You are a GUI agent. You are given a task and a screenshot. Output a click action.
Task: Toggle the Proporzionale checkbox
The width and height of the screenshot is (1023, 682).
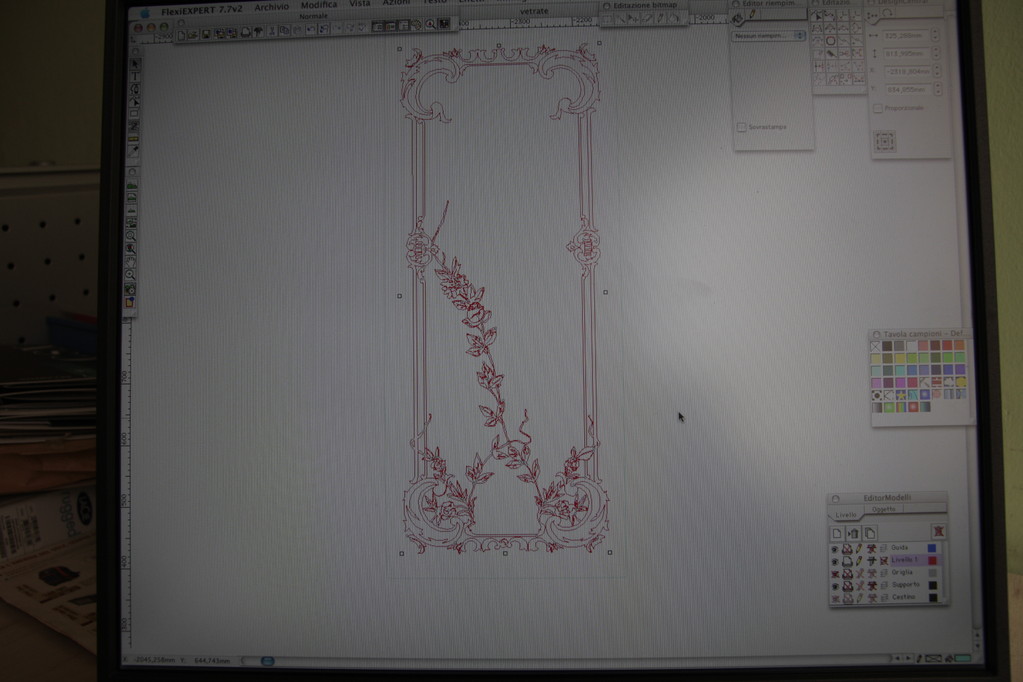tap(878, 108)
